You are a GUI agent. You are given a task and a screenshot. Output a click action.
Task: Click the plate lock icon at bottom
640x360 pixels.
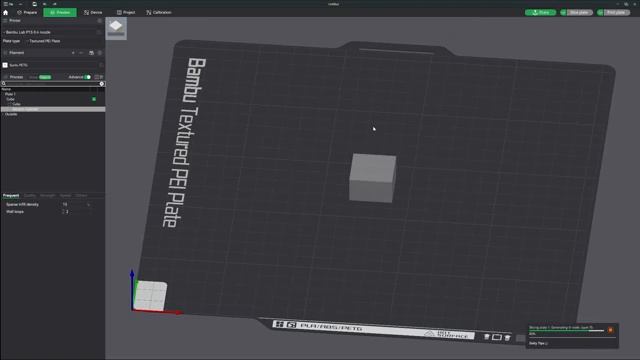(x=487, y=337)
